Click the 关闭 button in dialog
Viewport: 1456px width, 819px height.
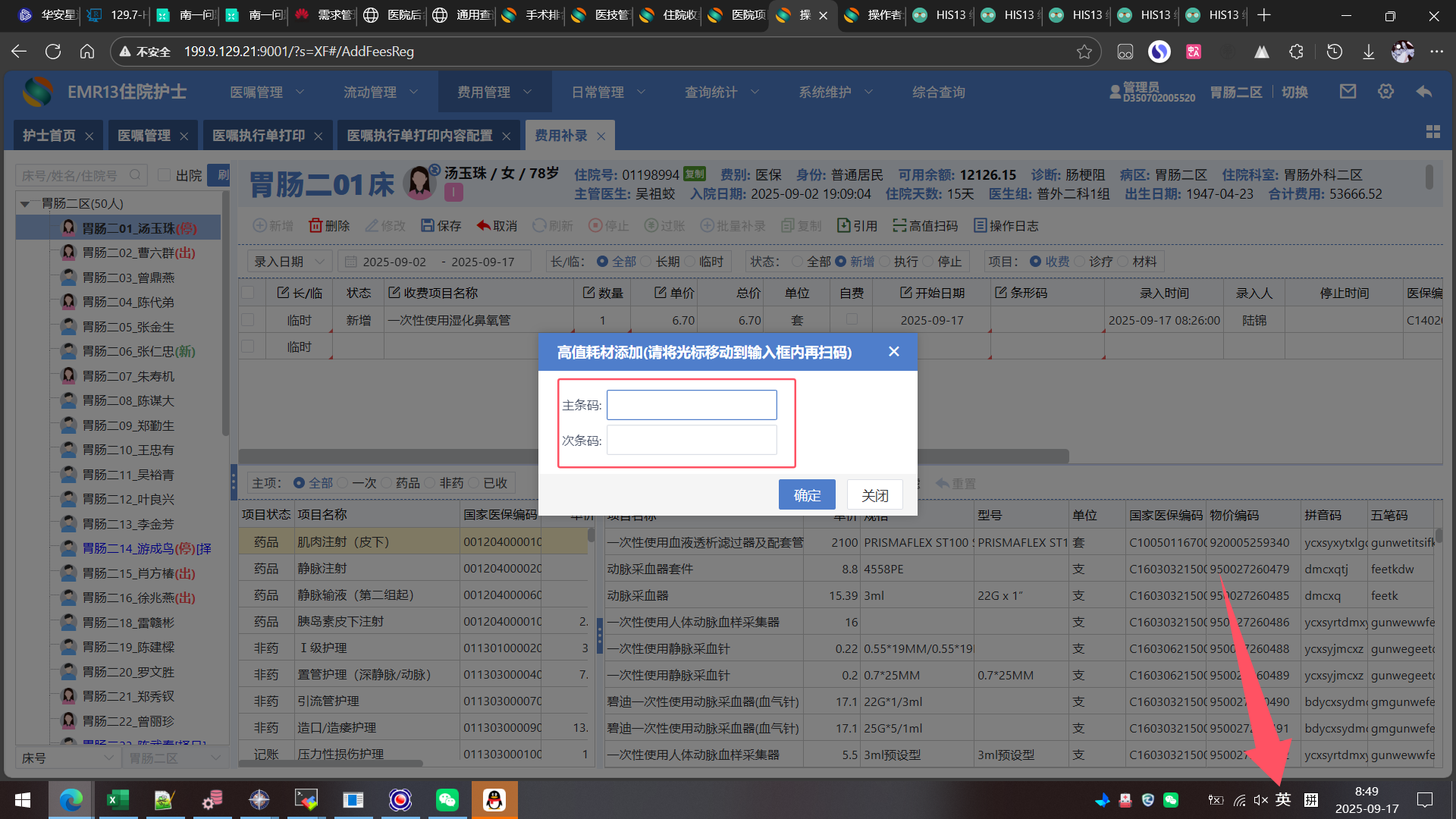[x=874, y=495]
